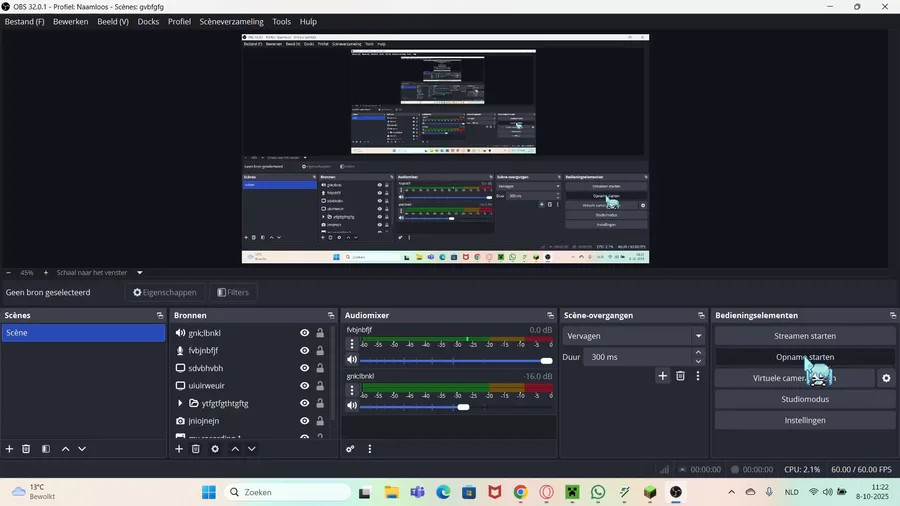The height and width of the screenshot is (506, 900).
Task: Toggle visibility of gnk;lbnkl source
Action: (x=304, y=333)
